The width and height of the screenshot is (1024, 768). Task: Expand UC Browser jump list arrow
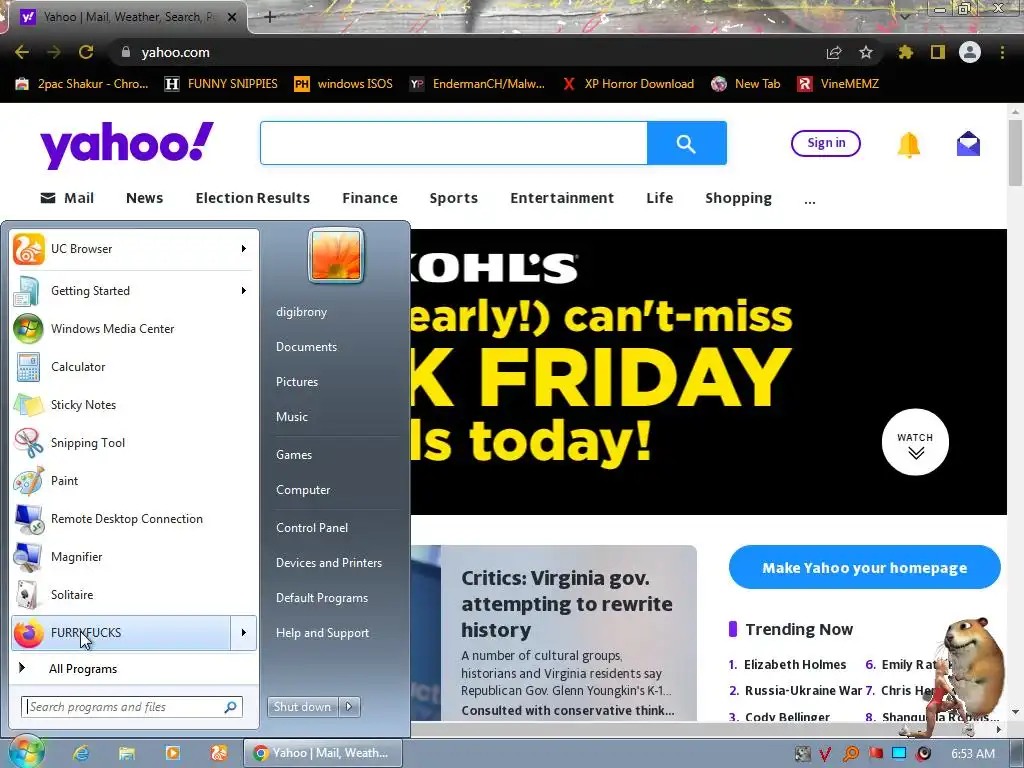pos(244,249)
